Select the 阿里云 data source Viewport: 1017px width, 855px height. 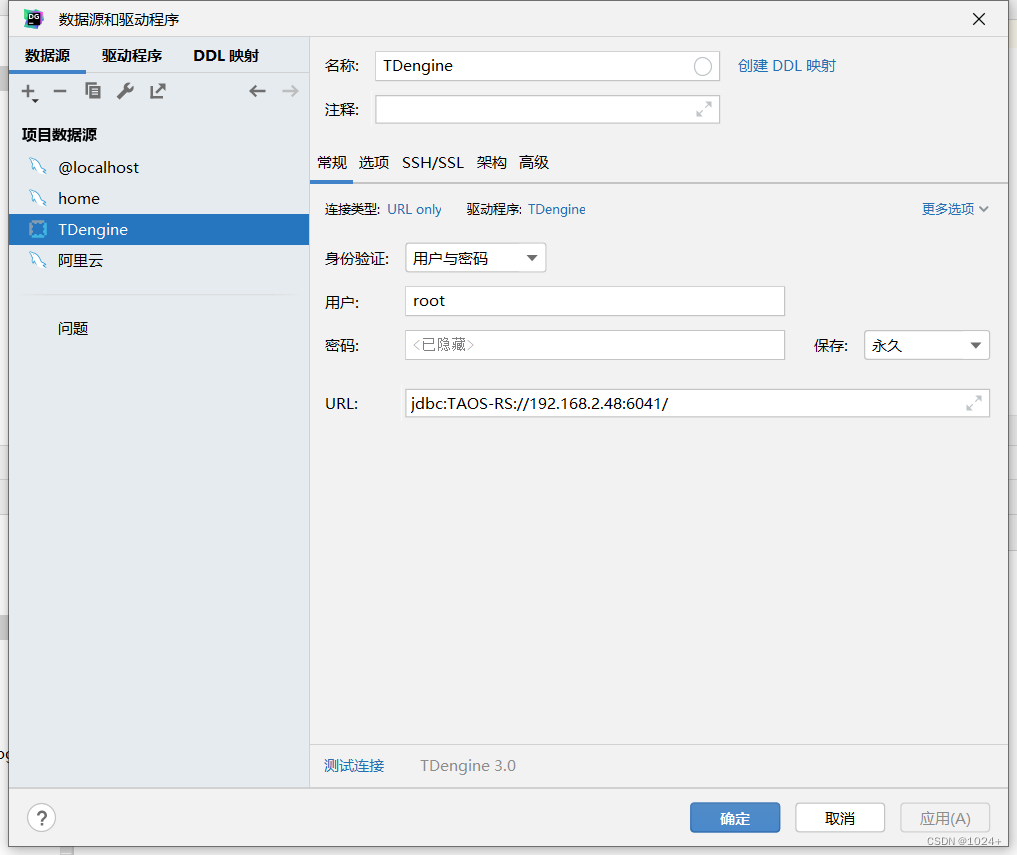tap(159, 261)
